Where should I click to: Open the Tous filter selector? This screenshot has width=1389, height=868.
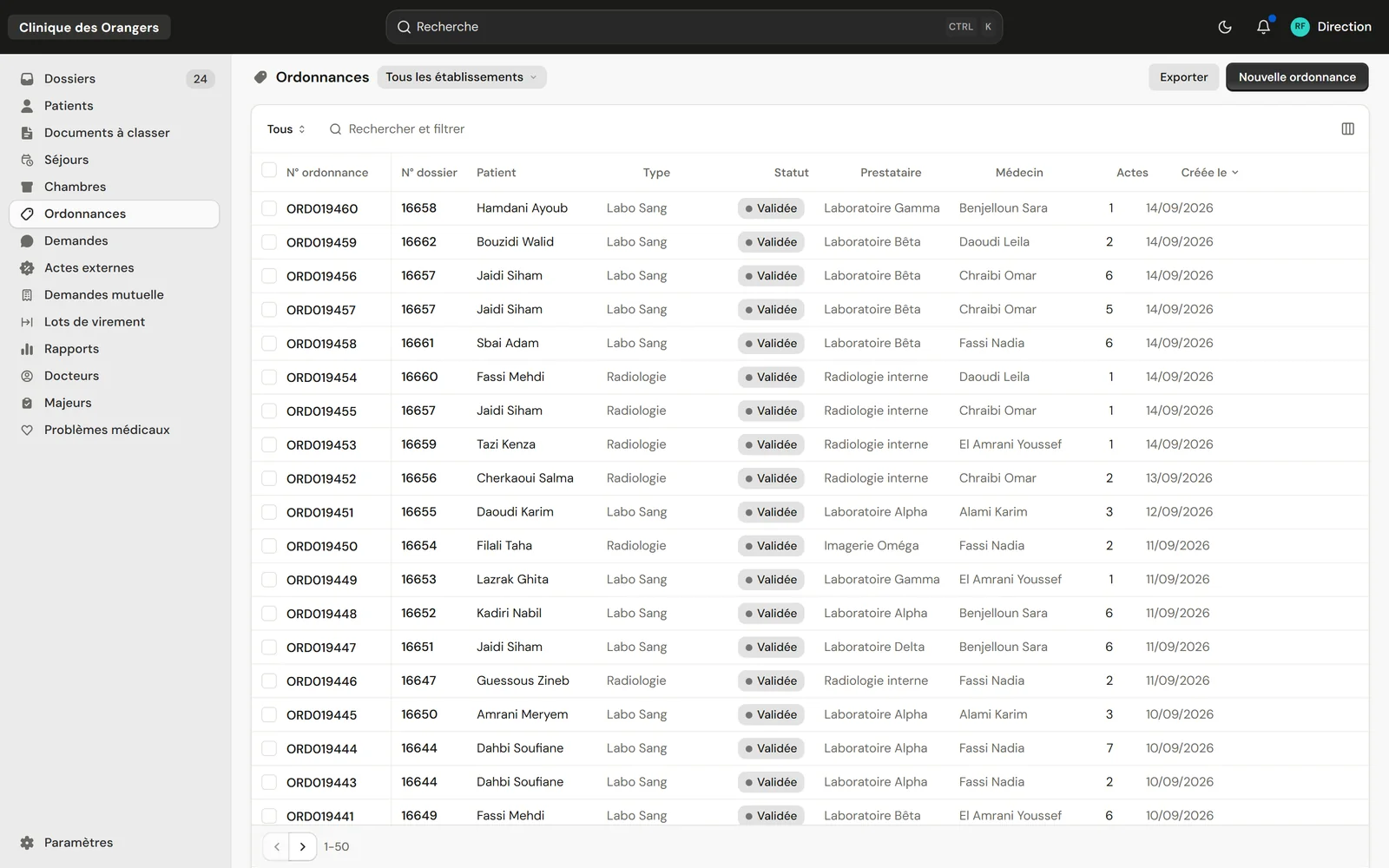[x=286, y=129]
